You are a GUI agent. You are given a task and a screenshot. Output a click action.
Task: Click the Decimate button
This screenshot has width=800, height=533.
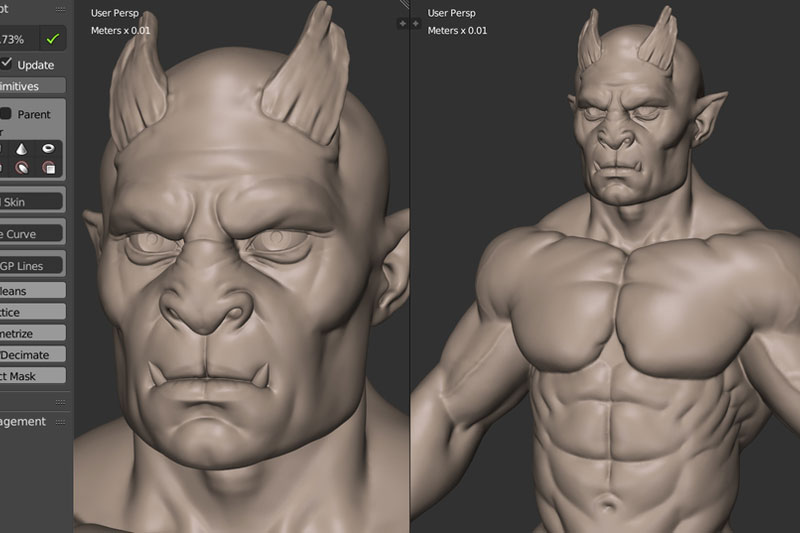[33, 355]
